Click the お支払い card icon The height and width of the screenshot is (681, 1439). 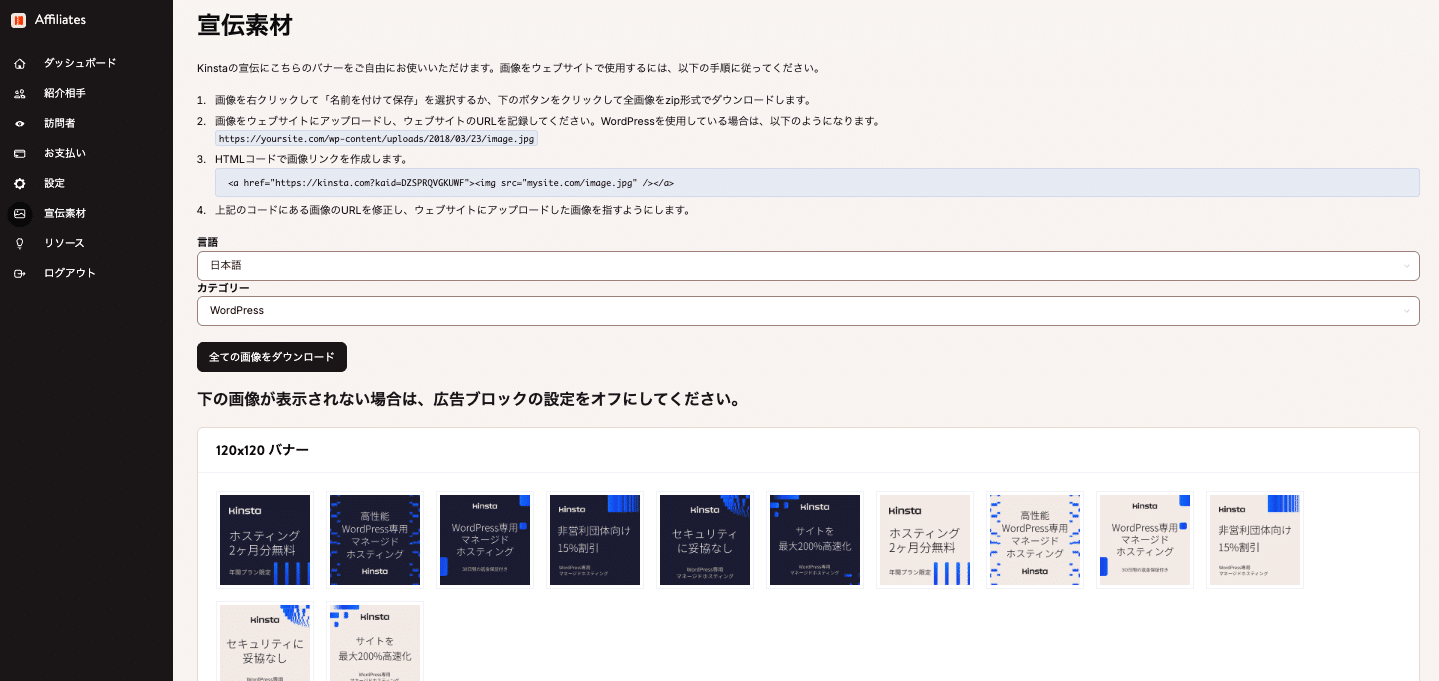[20, 154]
